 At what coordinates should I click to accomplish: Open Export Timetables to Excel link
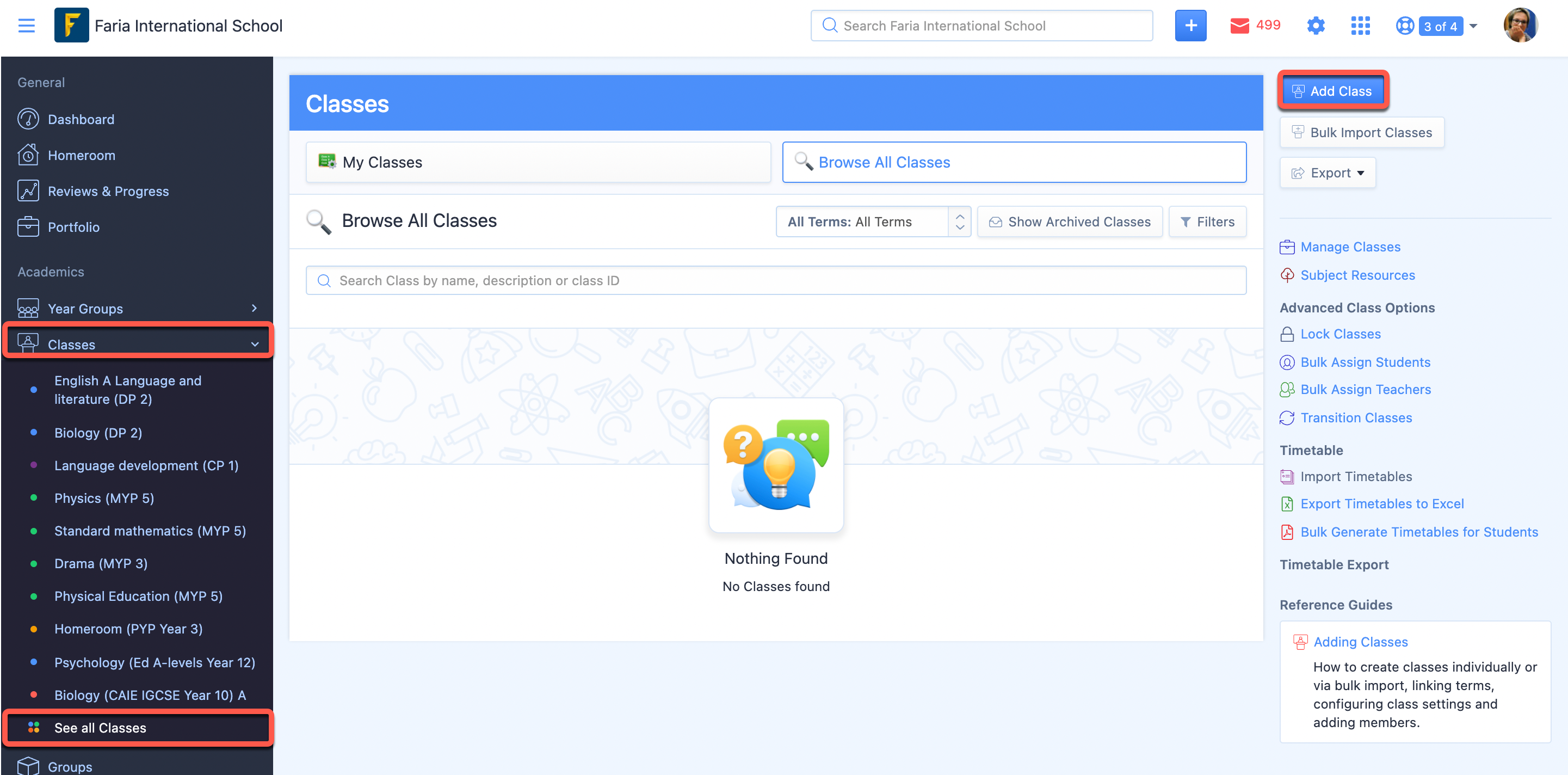[x=1382, y=503]
